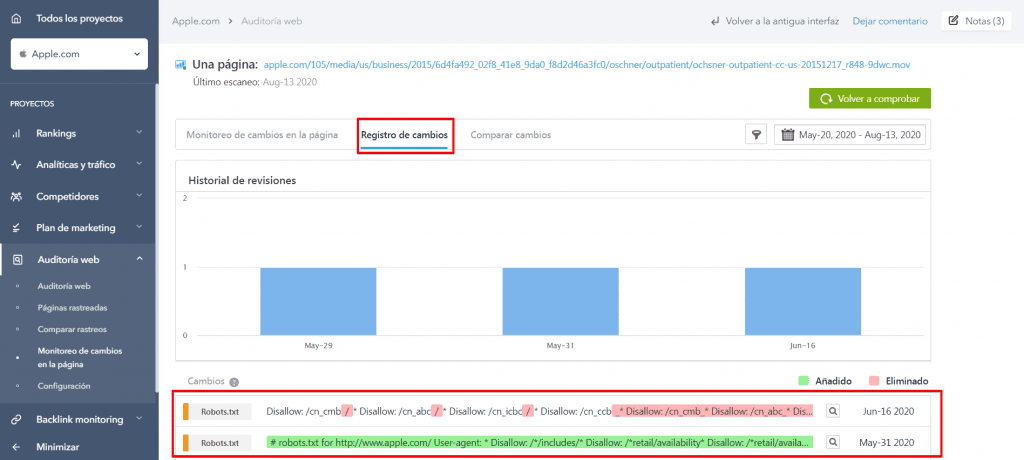Screen dimensions: 1024x460
Task: Click Volver a la antigua interfaz link
Action: pyautogui.click(x=782, y=22)
